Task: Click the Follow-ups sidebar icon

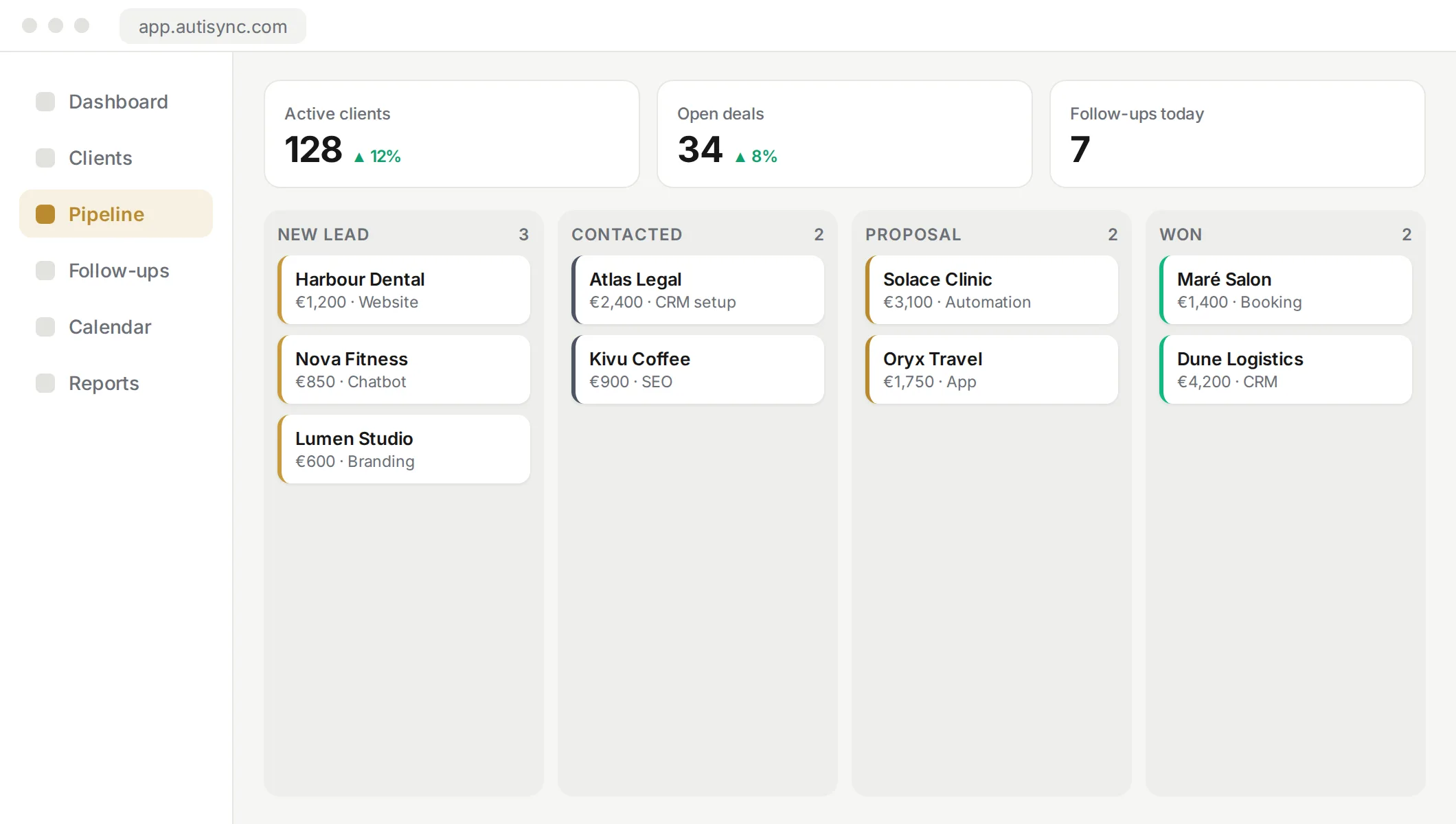Action: coord(45,271)
